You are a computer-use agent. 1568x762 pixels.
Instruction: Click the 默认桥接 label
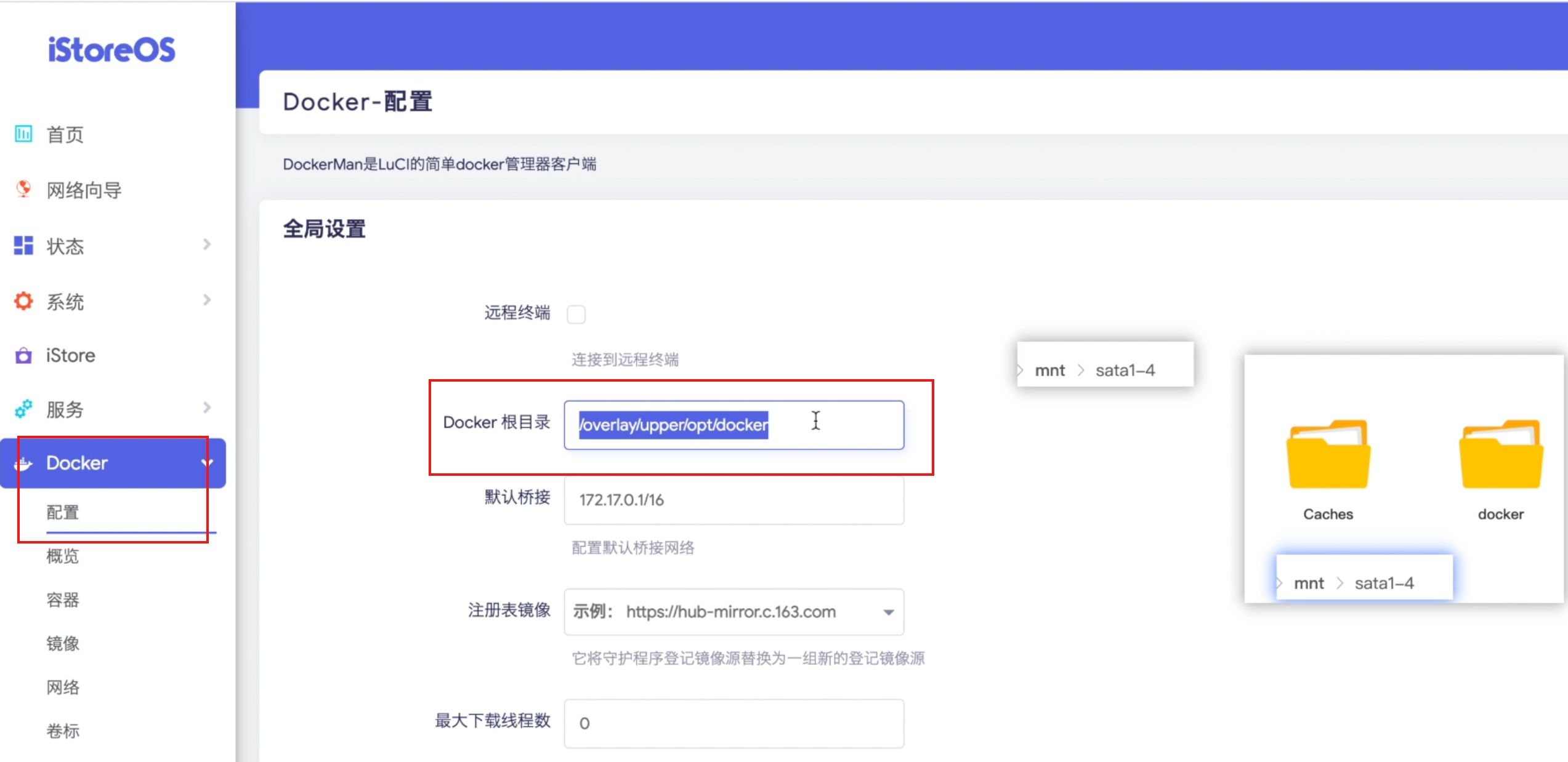coord(517,497)
